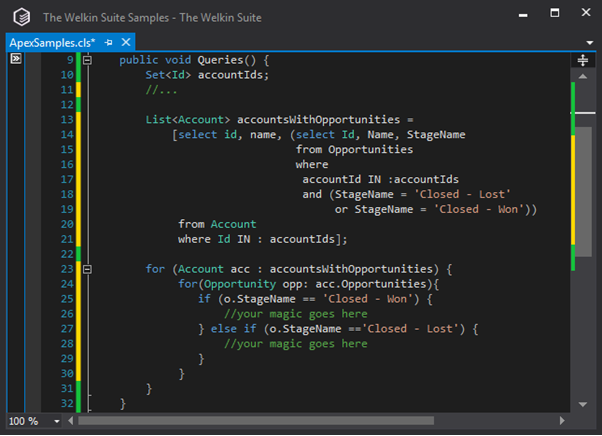This screenshot has height=436, width=602.
Task: Collapse the for-loop block at line 23
Action: coord(87,269)
